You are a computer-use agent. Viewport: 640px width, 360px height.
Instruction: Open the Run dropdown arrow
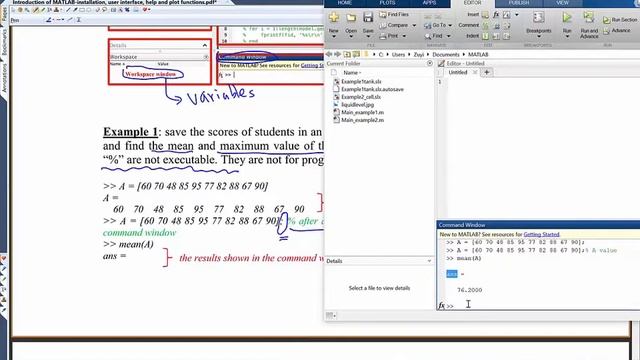coord(567,36)
